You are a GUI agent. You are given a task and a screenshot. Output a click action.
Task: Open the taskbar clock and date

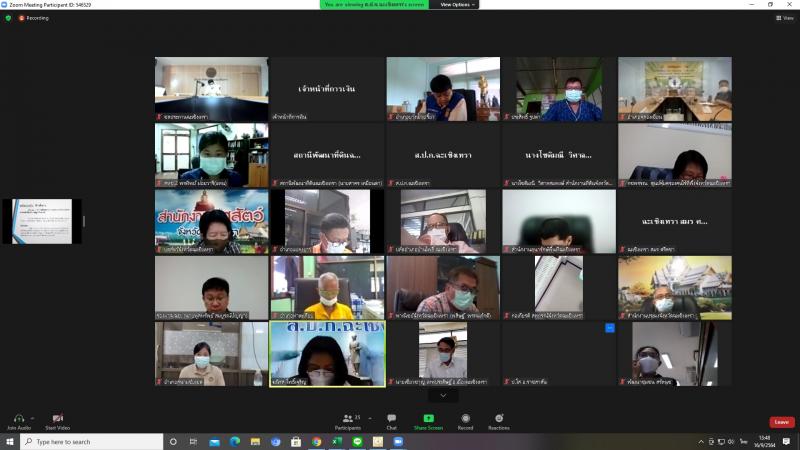click(x=764, y=441)
